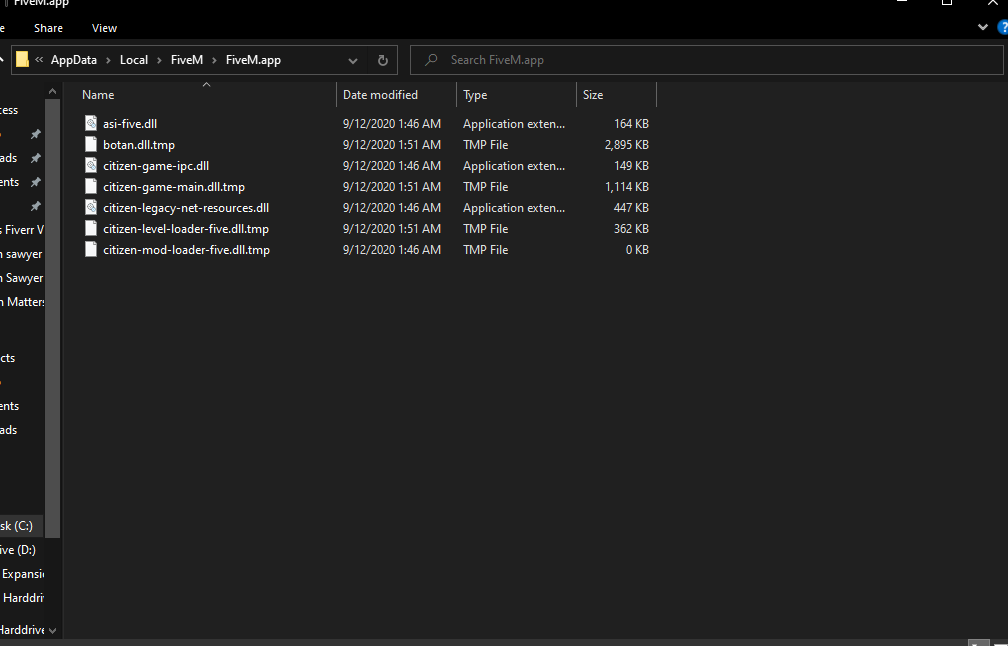Select the citizen-game-ipc.dll file name
The image size is (1008, 646).
tap(156, 166)
